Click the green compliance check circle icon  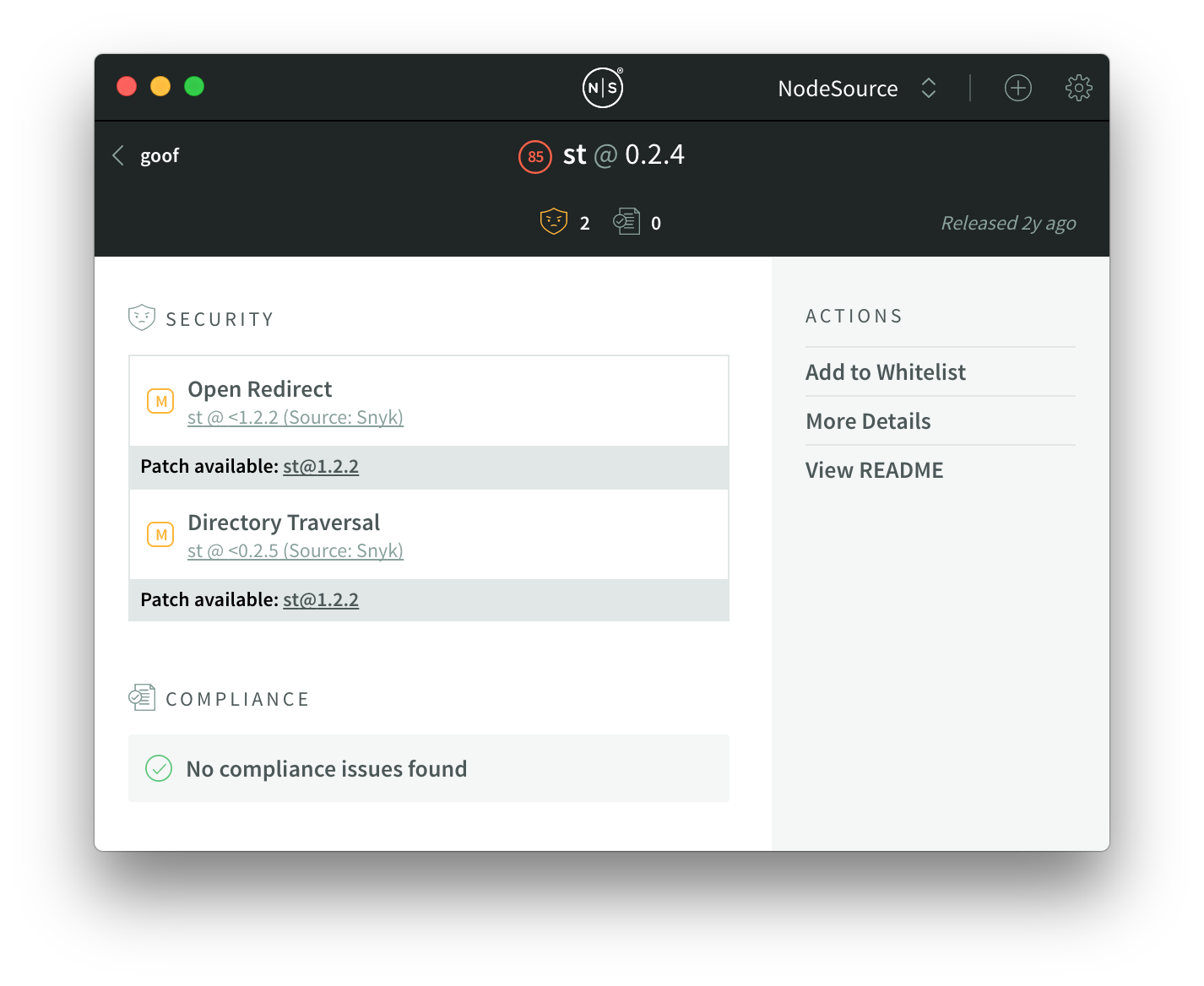coord(159,768)
